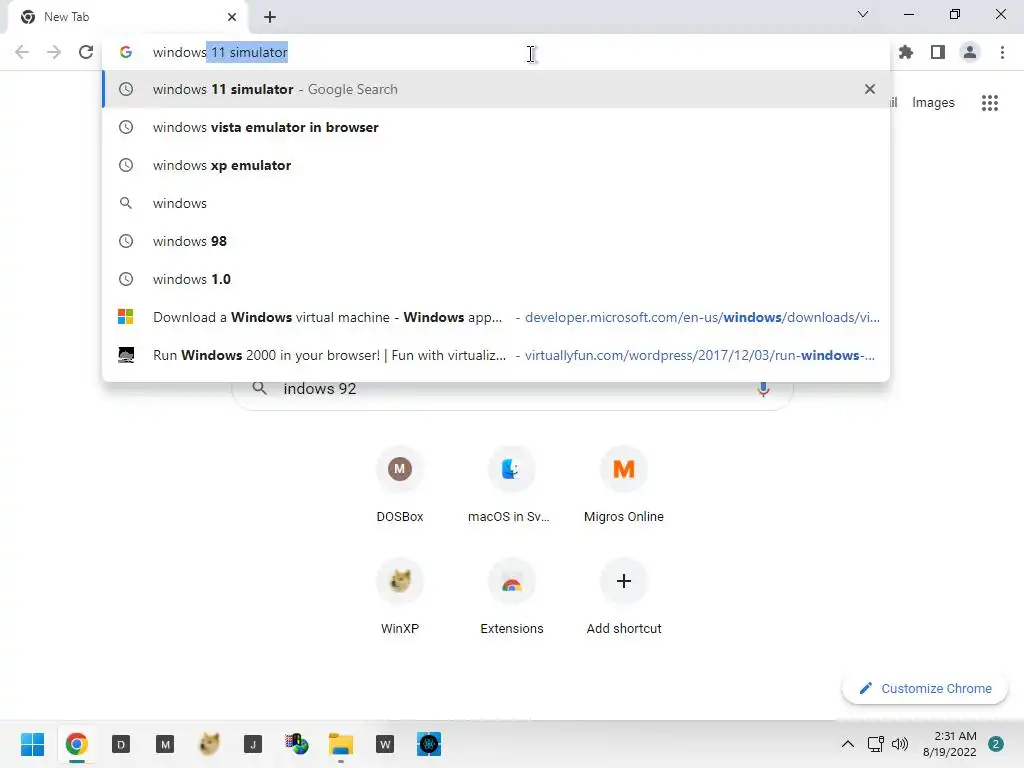
Task: Open the globe network app in taskbar
Action: 296,744
